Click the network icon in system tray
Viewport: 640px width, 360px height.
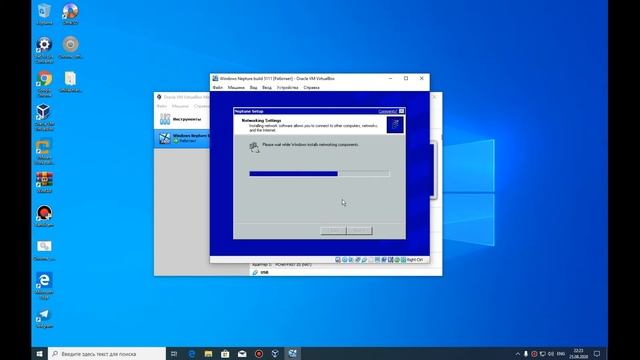[542, 353]
